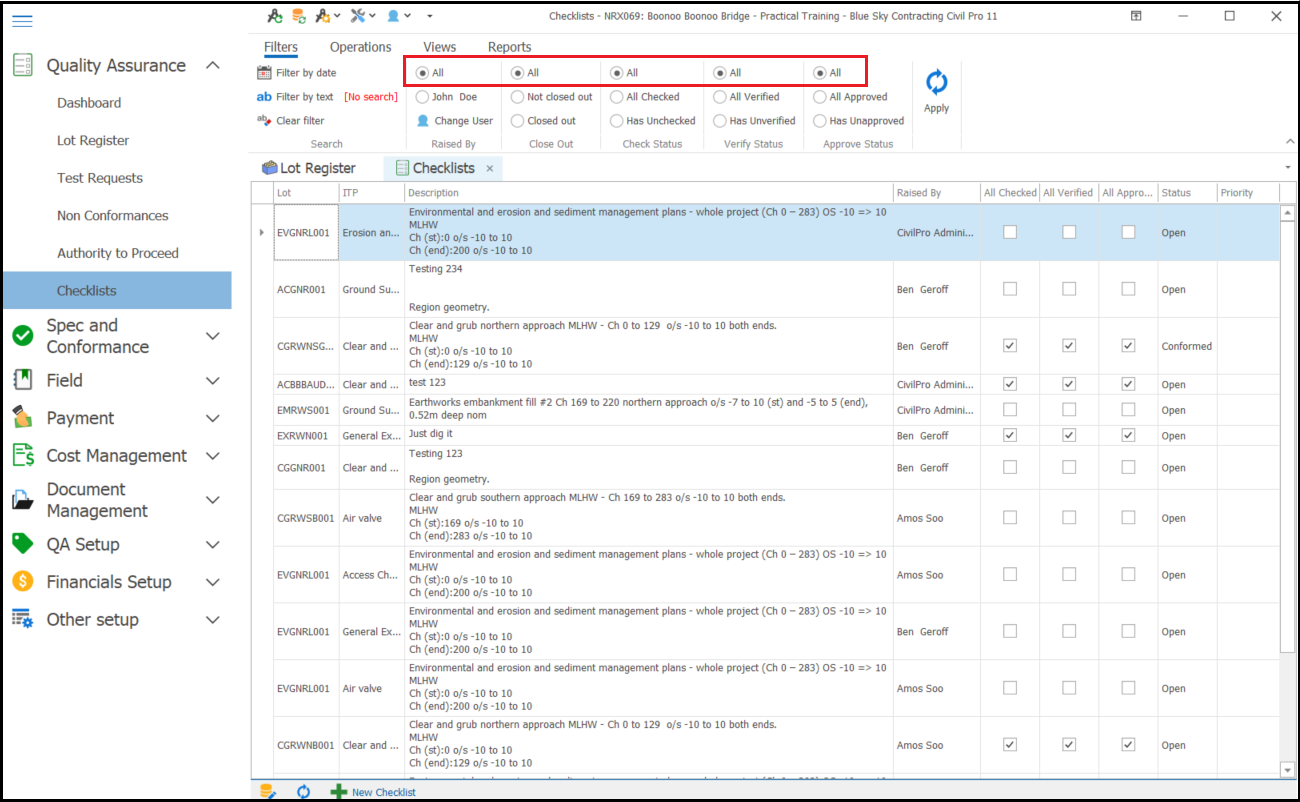Select the All Approved radio filter

coord(819,97)
